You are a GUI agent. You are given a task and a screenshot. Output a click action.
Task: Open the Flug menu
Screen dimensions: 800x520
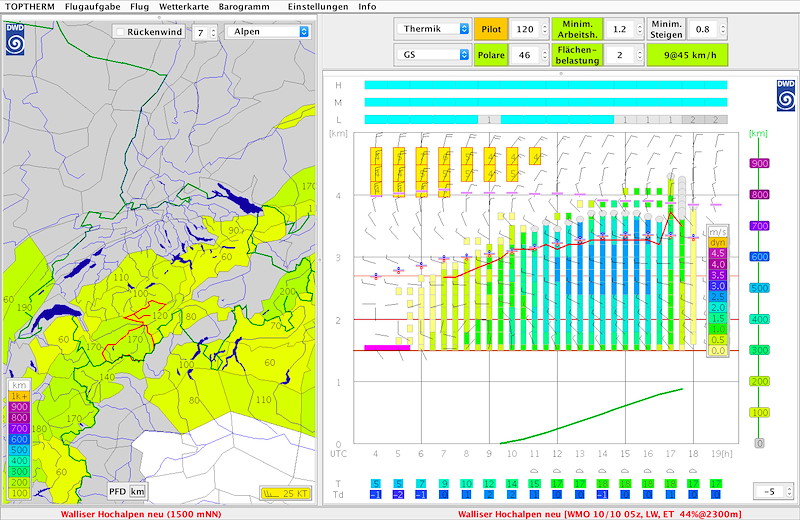click(x=139, y=7)
